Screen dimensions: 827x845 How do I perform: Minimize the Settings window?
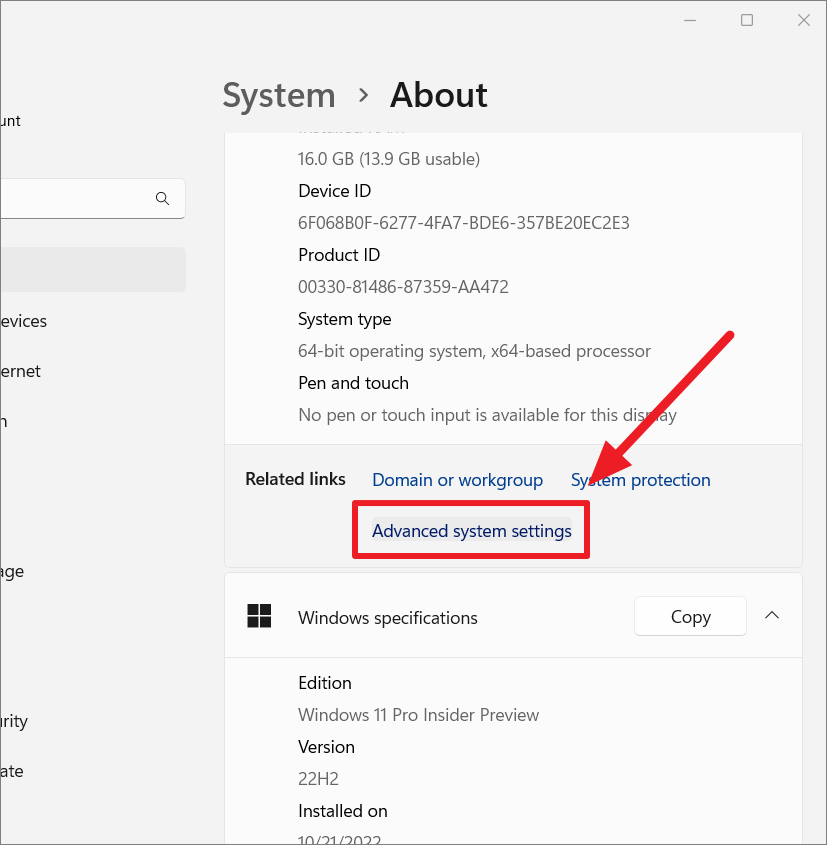pyautogui.click(x=690, y=20)
